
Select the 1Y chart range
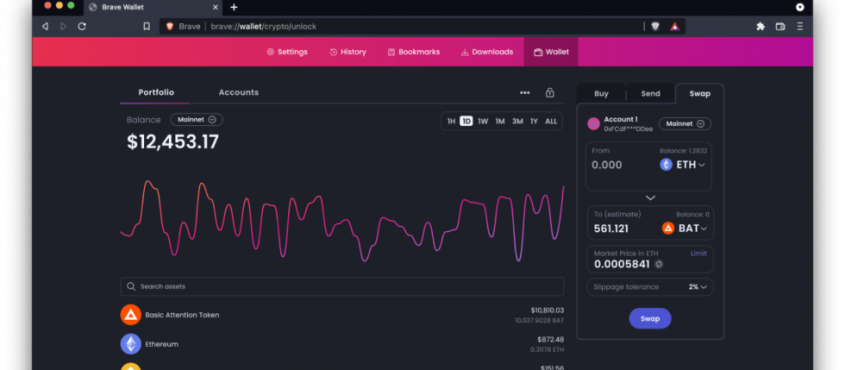(x=534, y=121)
